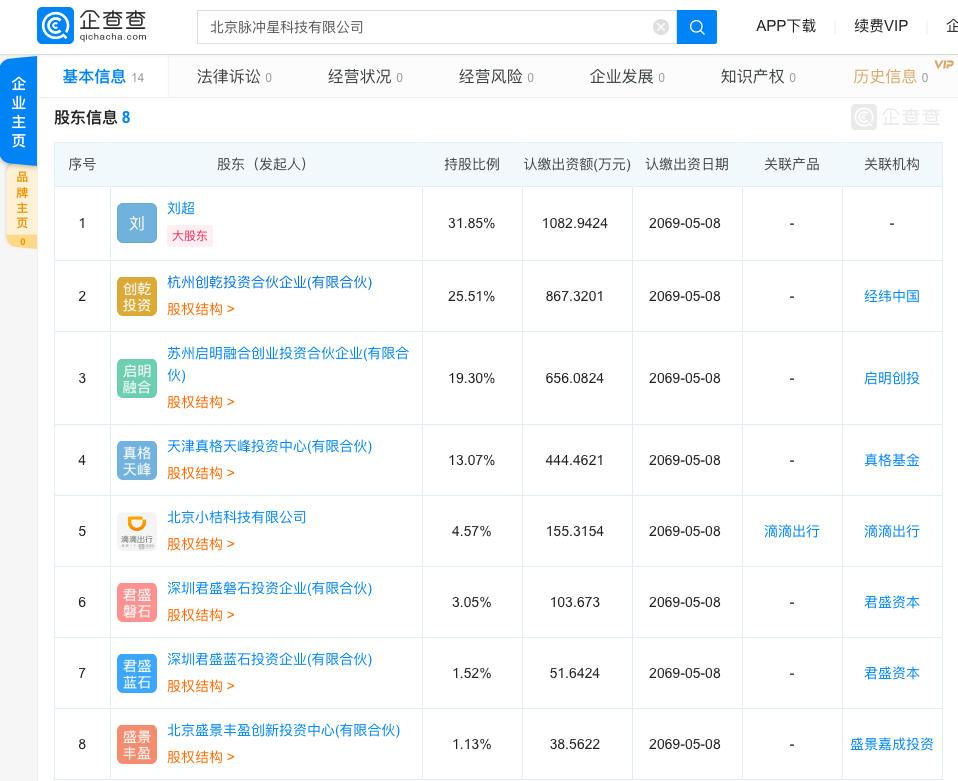Click the 刘 avatar icon

tap(137, 223)
